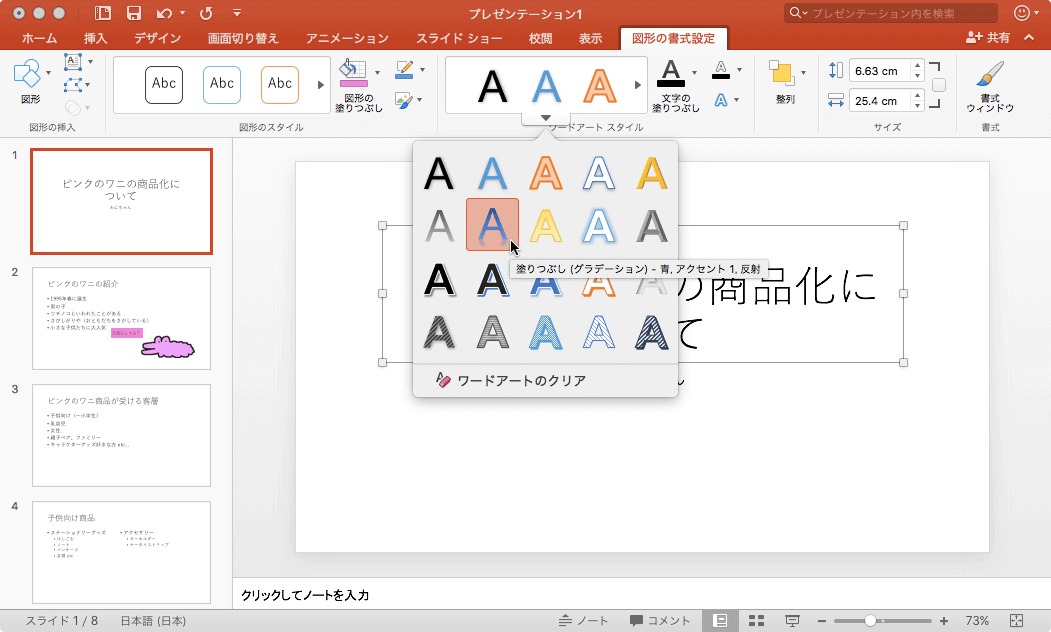
Task: Click the Save icon in title bar
Action: tap(133, 13)
